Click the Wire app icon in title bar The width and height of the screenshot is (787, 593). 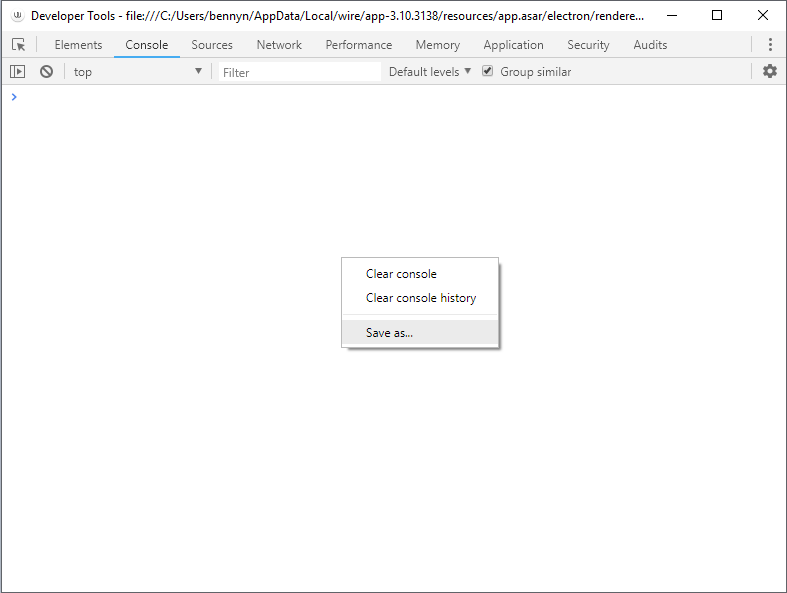(x=18, y=16)
